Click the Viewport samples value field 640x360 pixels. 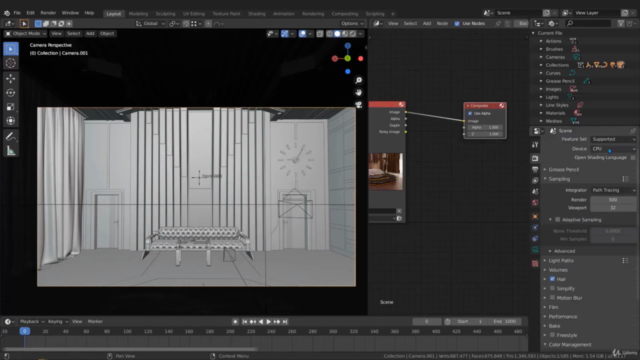(x=613, y=208)
